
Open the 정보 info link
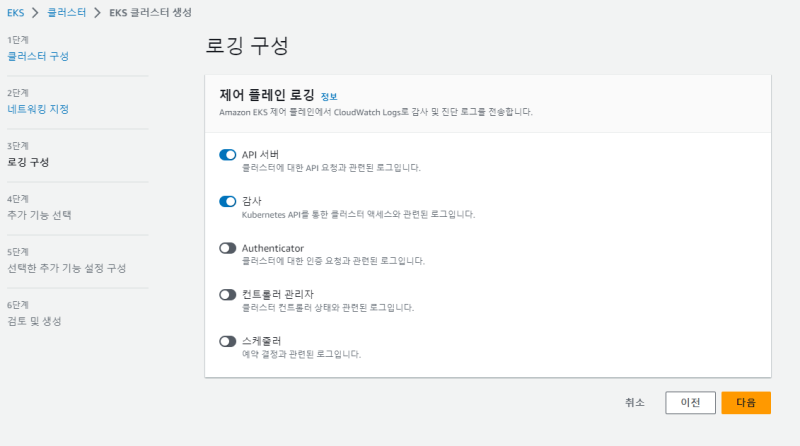pos(329,96)
